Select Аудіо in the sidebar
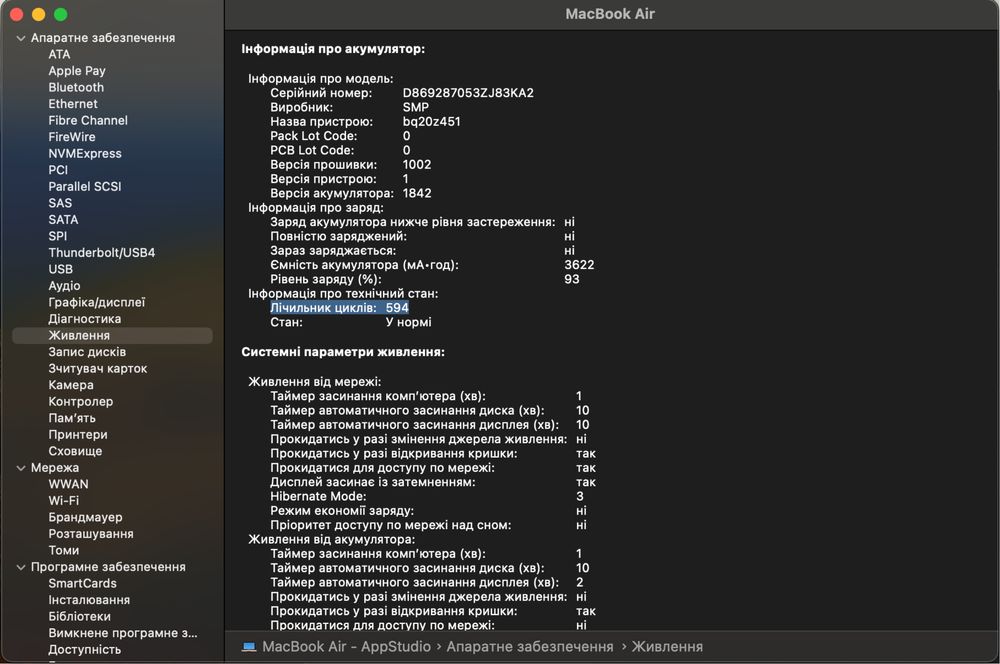The height and width of the screenshot is (664, 1000). 64,286
